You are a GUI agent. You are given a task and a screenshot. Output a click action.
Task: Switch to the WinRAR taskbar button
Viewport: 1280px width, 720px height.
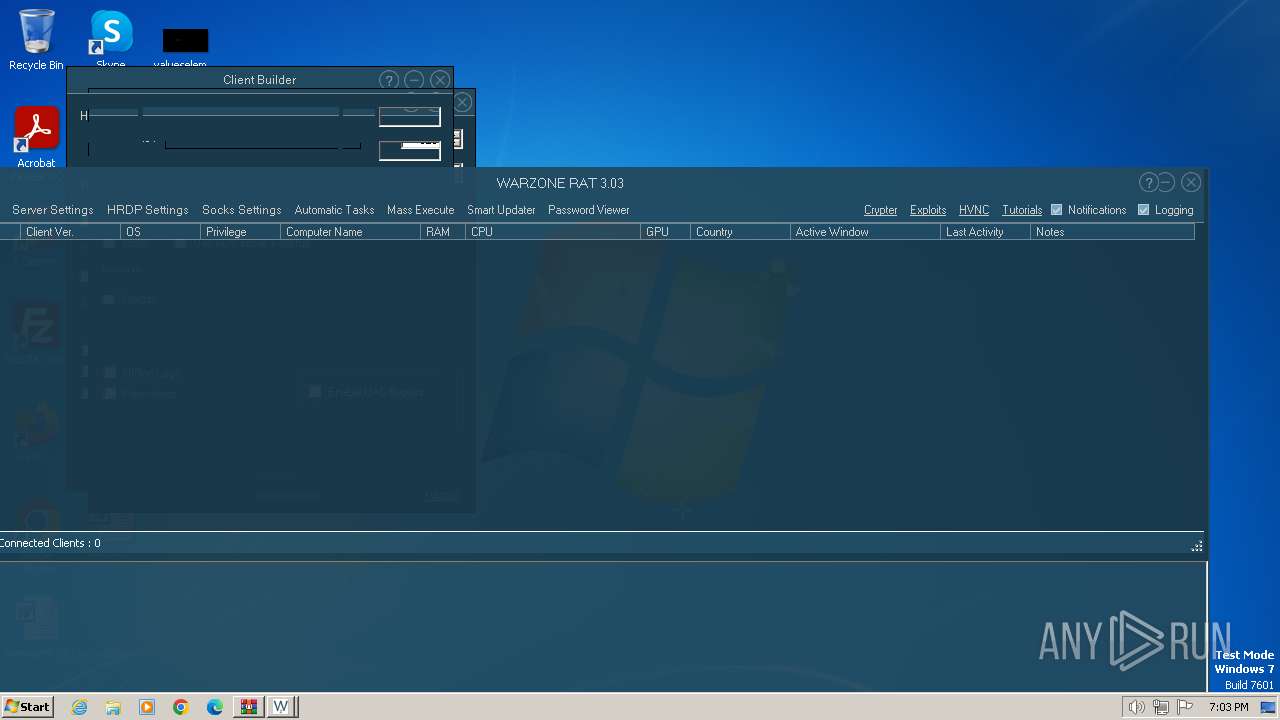tap(248, 707)
